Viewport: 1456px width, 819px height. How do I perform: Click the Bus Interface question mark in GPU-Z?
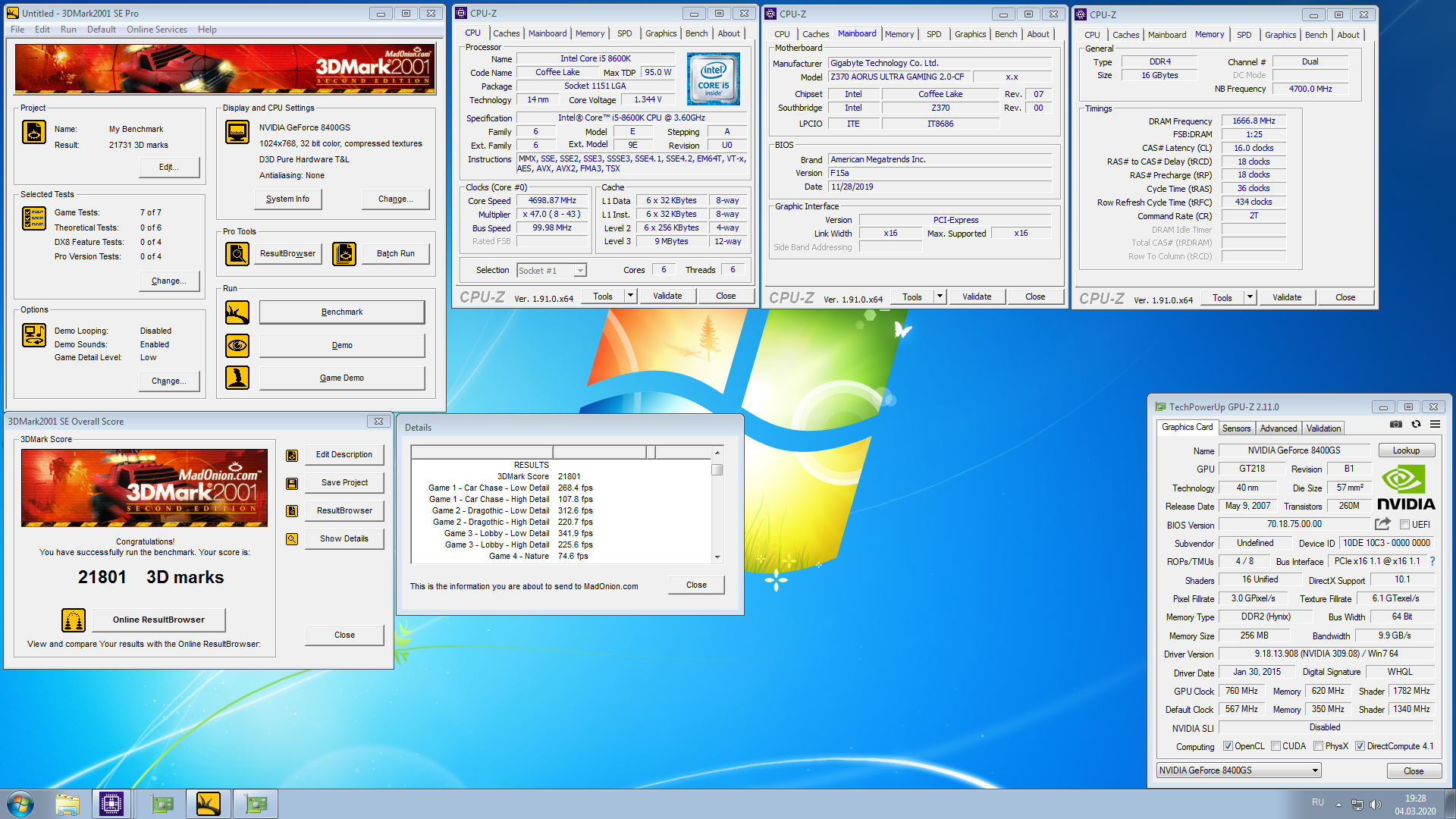[x=1432, y=561]
